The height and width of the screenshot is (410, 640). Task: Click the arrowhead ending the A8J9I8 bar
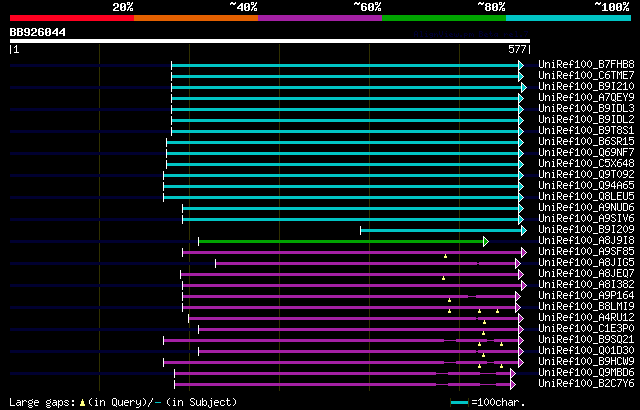[x=486, y=242]
